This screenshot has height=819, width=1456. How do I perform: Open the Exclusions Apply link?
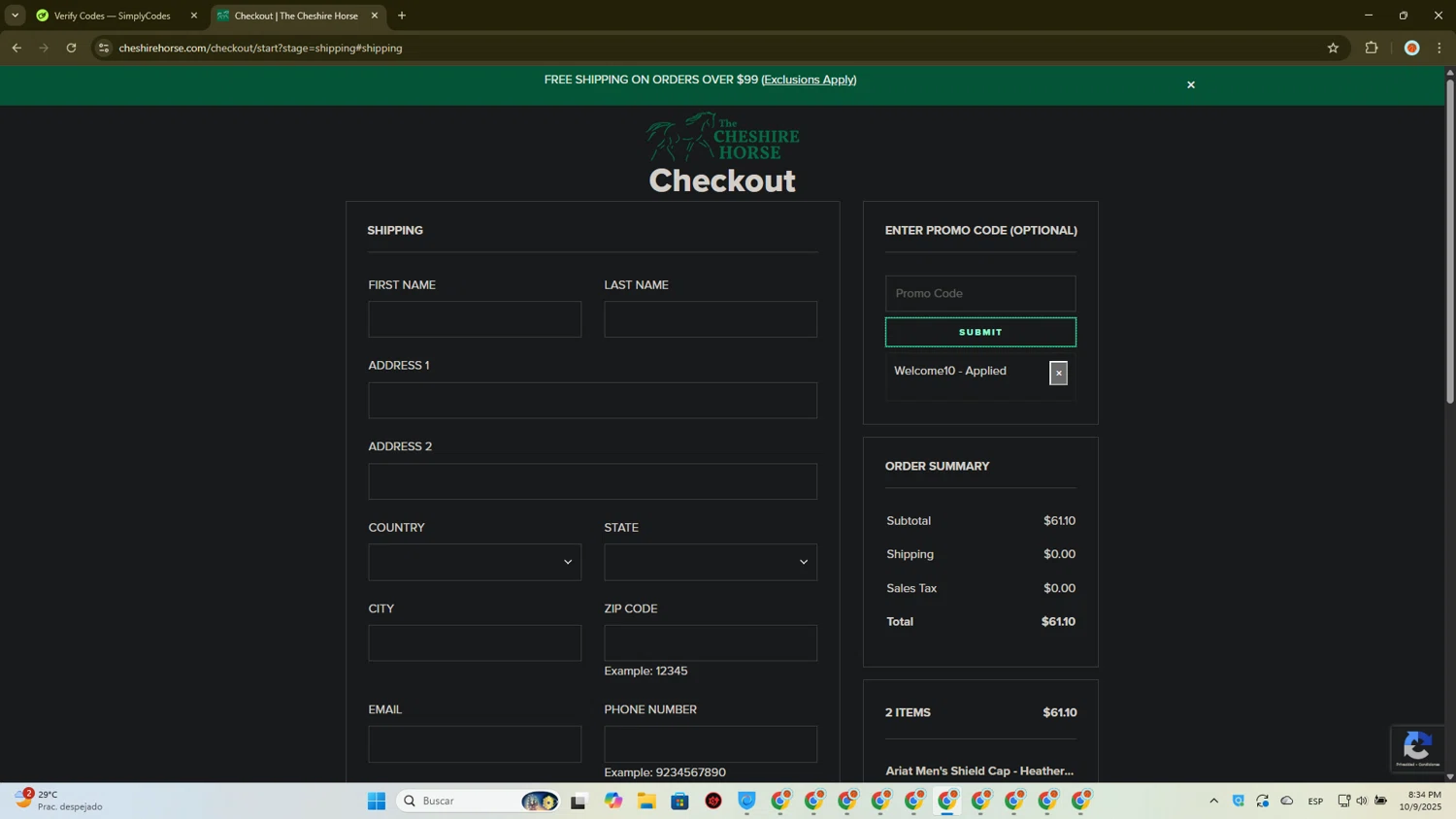(x=809, y=80)
